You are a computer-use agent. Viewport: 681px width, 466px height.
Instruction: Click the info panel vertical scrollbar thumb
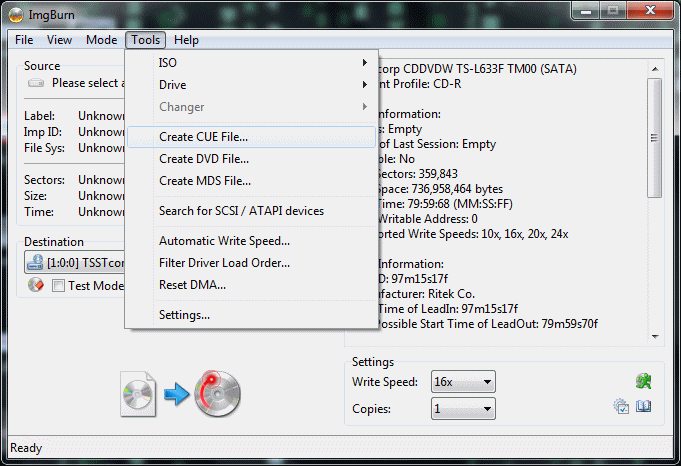tap(655, 138)
